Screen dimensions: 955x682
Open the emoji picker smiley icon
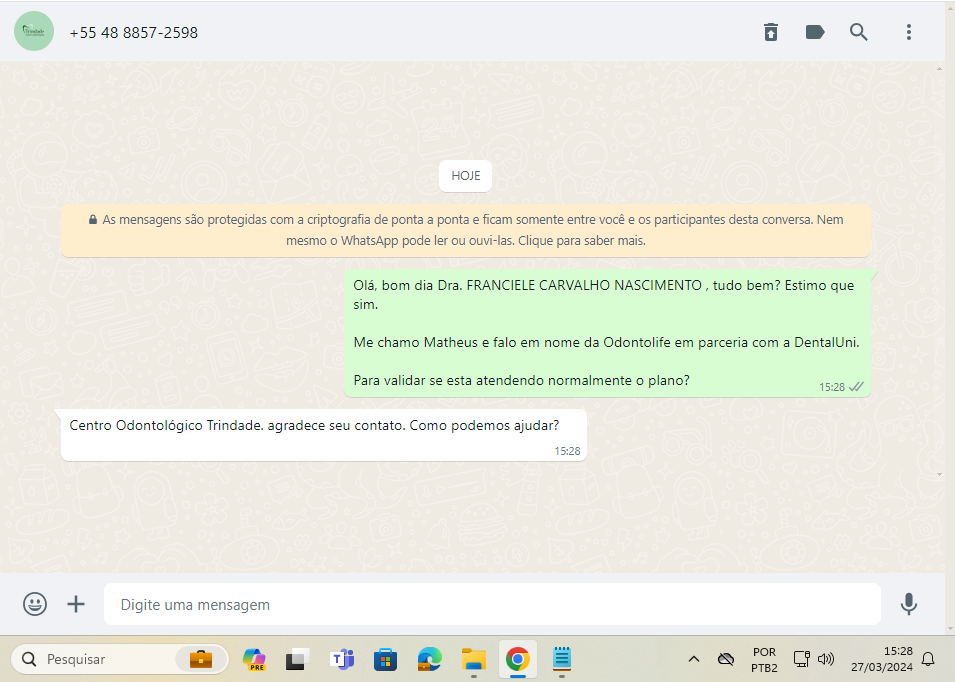[35, 604]
